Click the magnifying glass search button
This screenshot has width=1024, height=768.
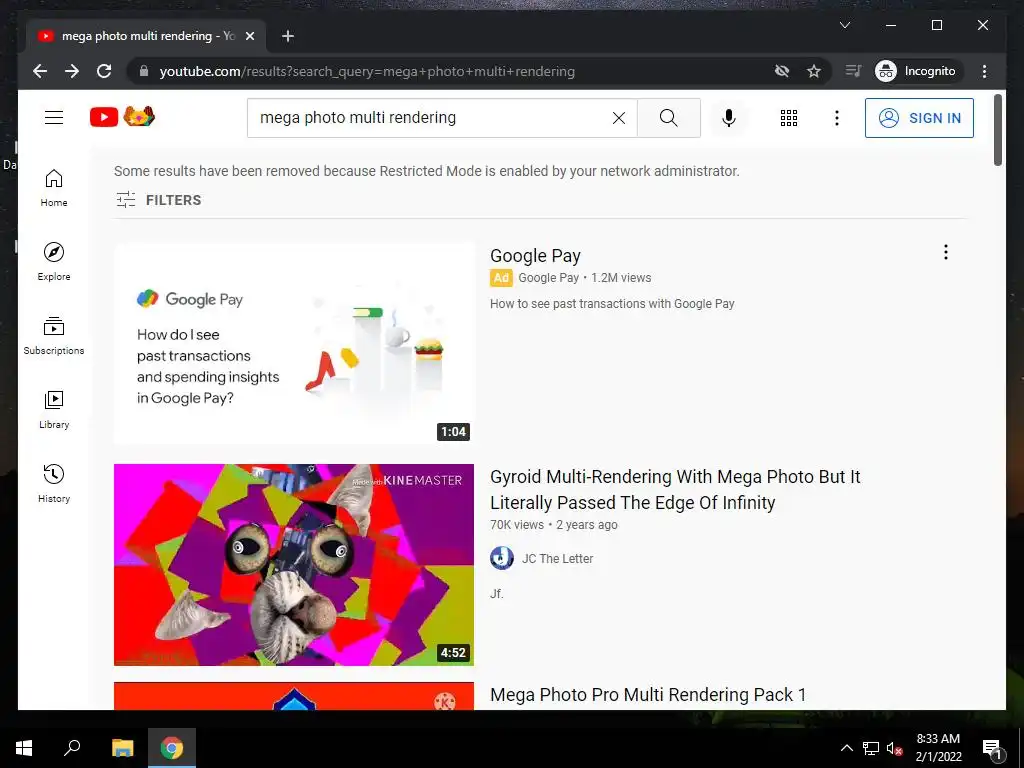click(669, 118)
